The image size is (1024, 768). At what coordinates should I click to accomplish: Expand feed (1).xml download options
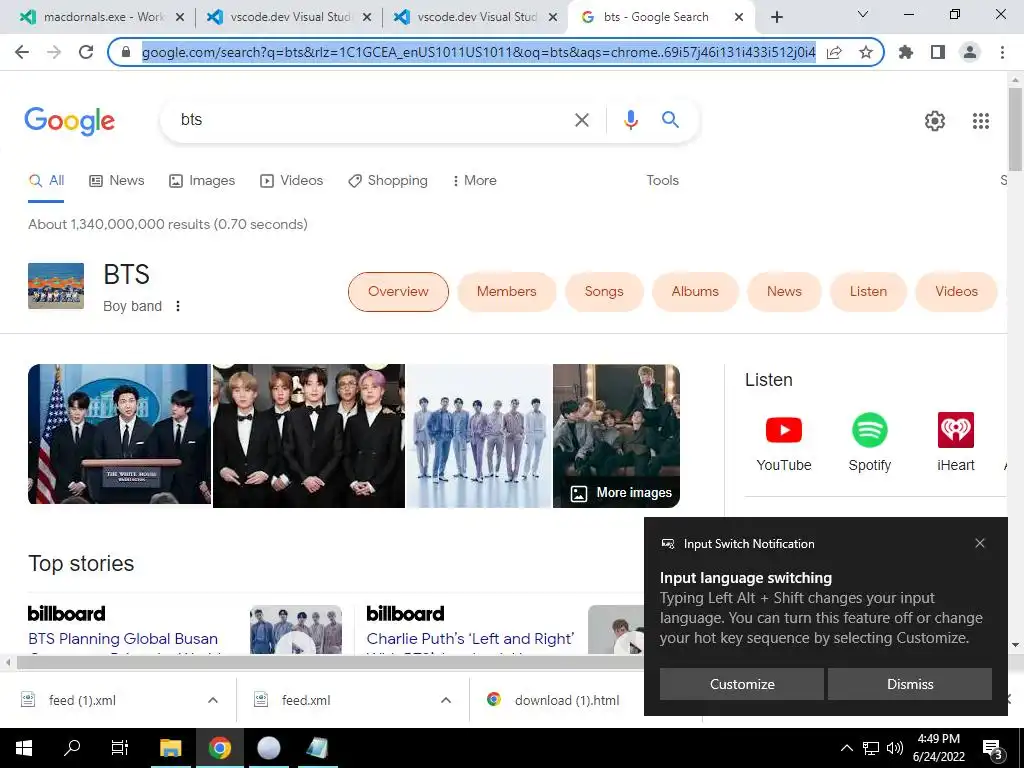pos(212,700)
